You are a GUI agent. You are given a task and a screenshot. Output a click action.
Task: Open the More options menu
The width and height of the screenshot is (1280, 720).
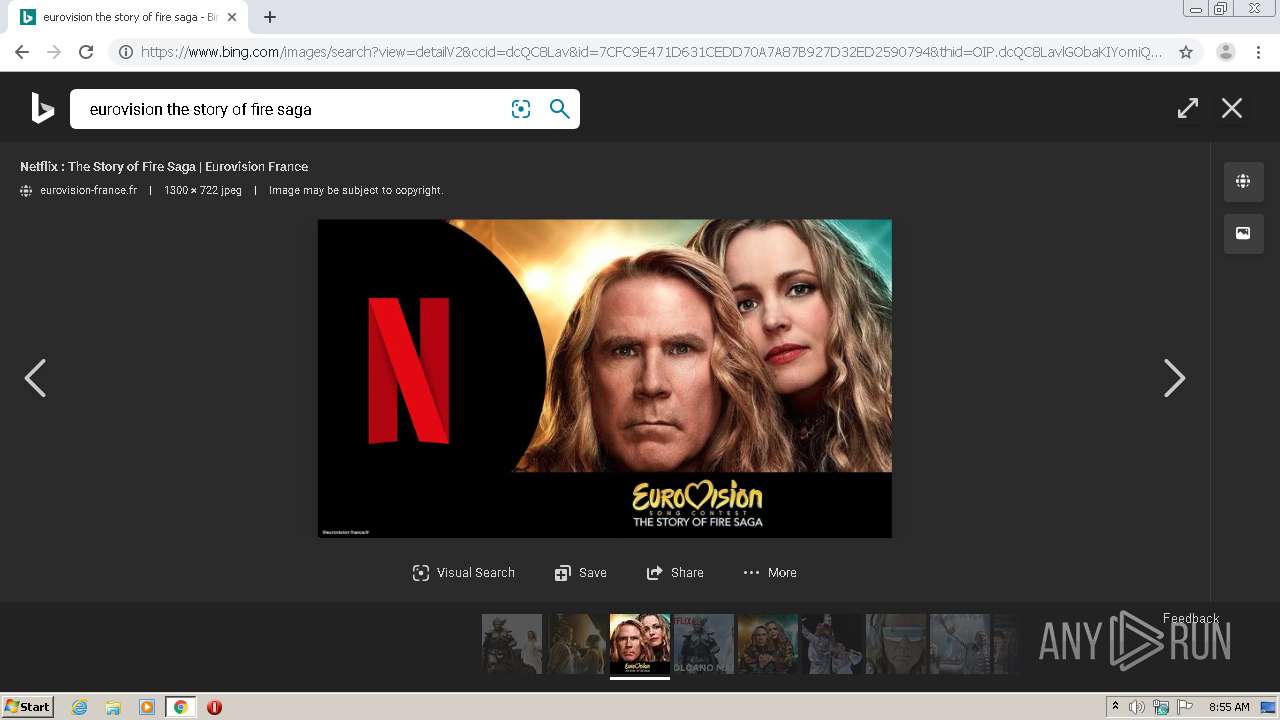point(770,573)
